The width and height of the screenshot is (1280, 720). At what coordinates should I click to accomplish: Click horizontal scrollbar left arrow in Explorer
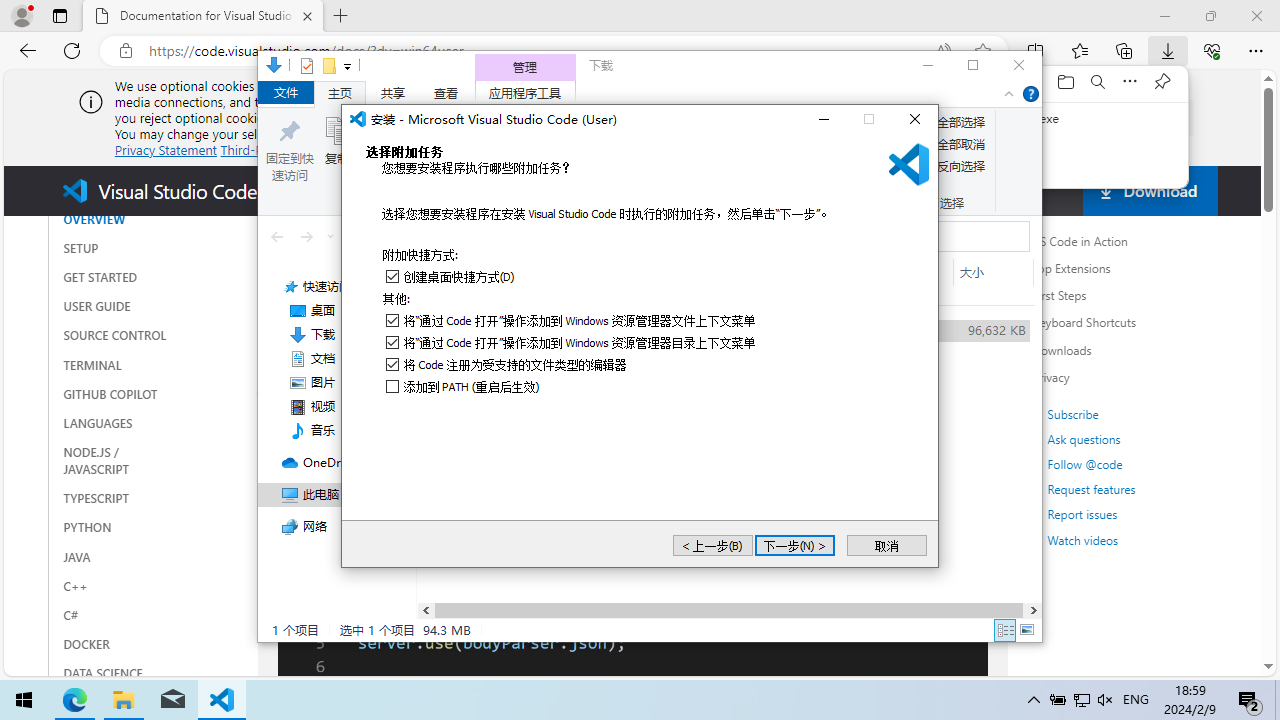[426, 610]
